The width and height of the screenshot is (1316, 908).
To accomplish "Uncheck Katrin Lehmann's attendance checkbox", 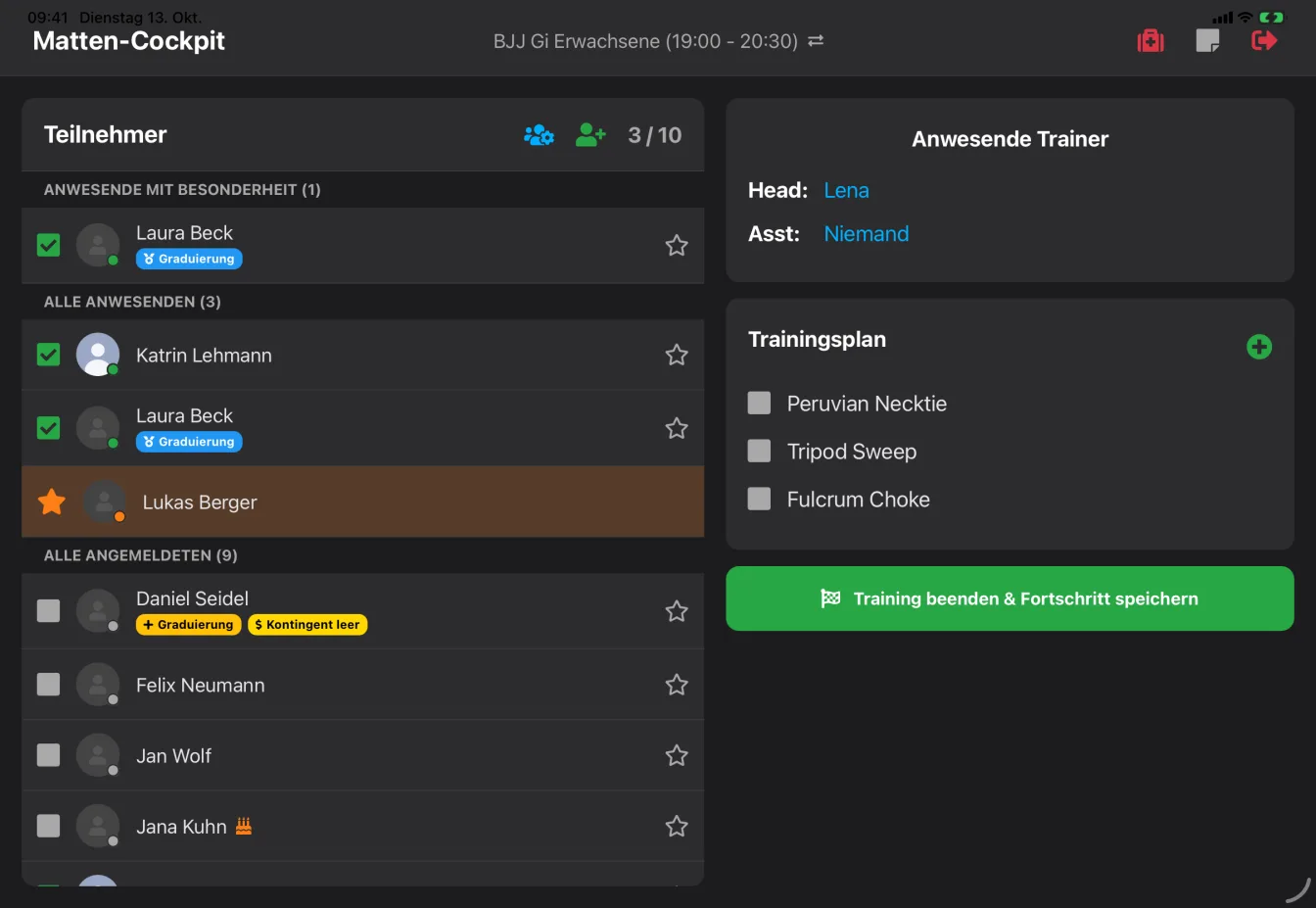I will [x=48, y=355].
